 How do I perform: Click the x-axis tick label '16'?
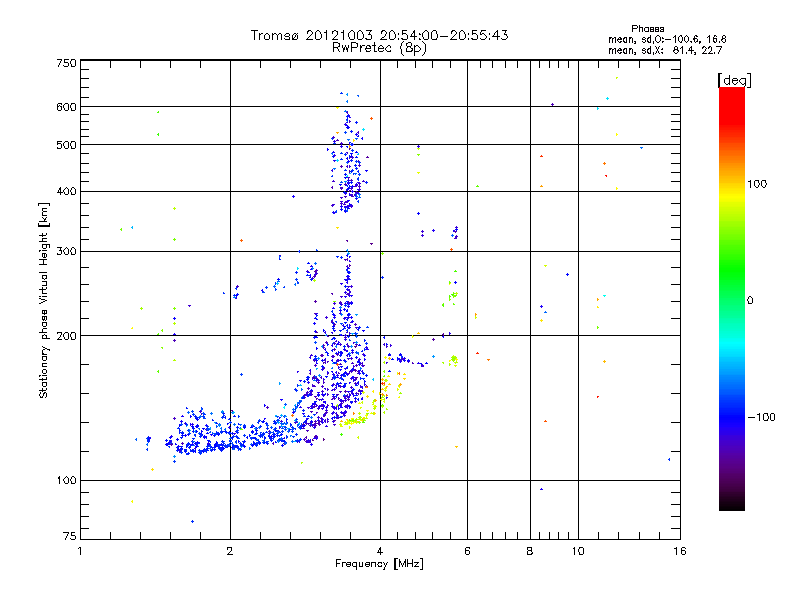[x=680, y=551]
